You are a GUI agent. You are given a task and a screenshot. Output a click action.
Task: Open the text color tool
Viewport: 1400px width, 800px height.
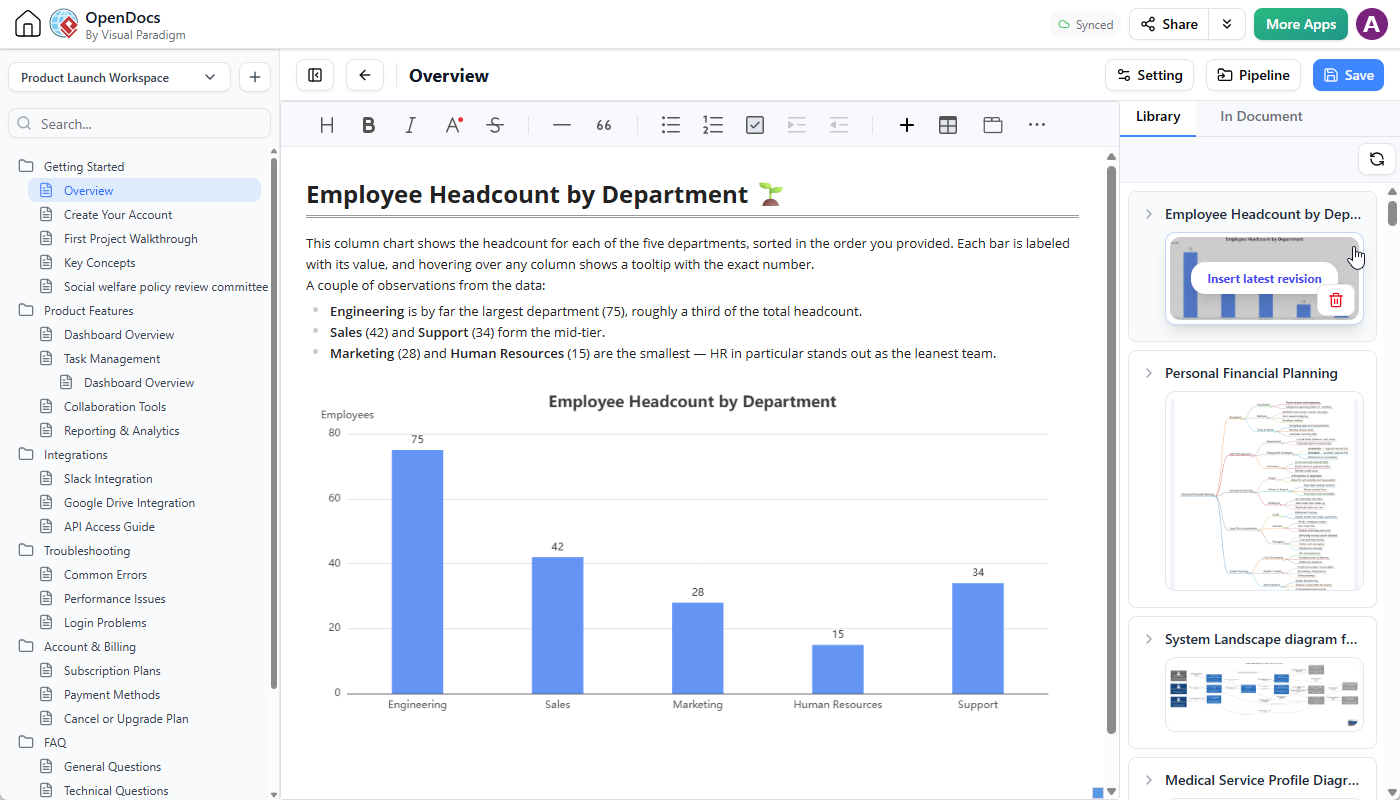pos(453,125)
